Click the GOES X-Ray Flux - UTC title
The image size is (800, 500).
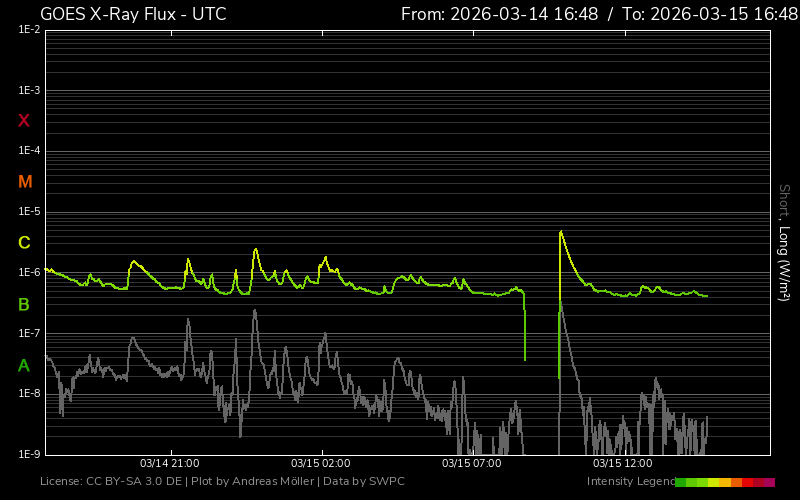coord(133,14)
